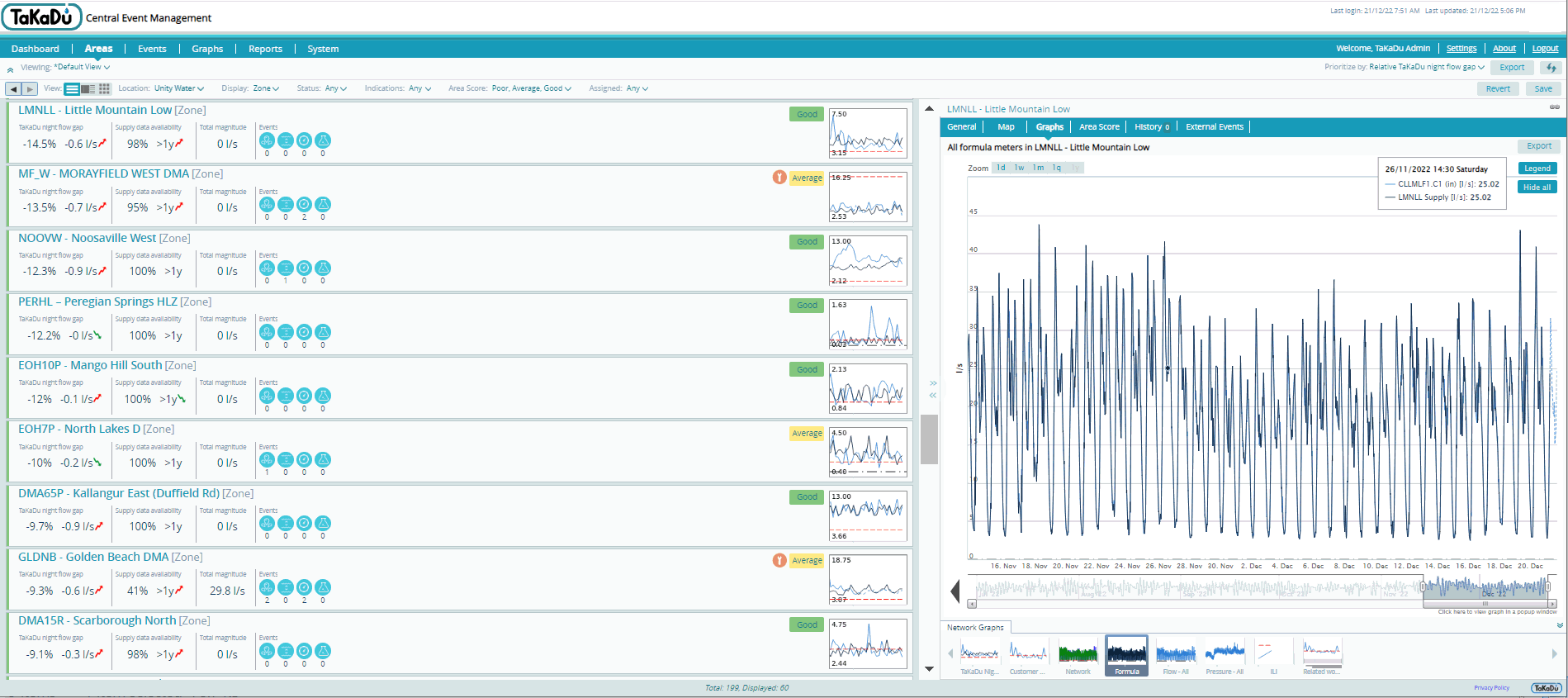This screenshot has height=698, width=1568.
Task: Click orange alert indicator on GLDNB Golden Beach row
Action: point(779,560)
